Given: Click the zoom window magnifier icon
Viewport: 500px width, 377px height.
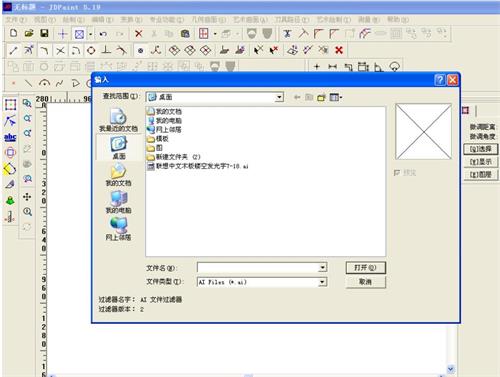Looking at the screenshot, I should point(27,103).
